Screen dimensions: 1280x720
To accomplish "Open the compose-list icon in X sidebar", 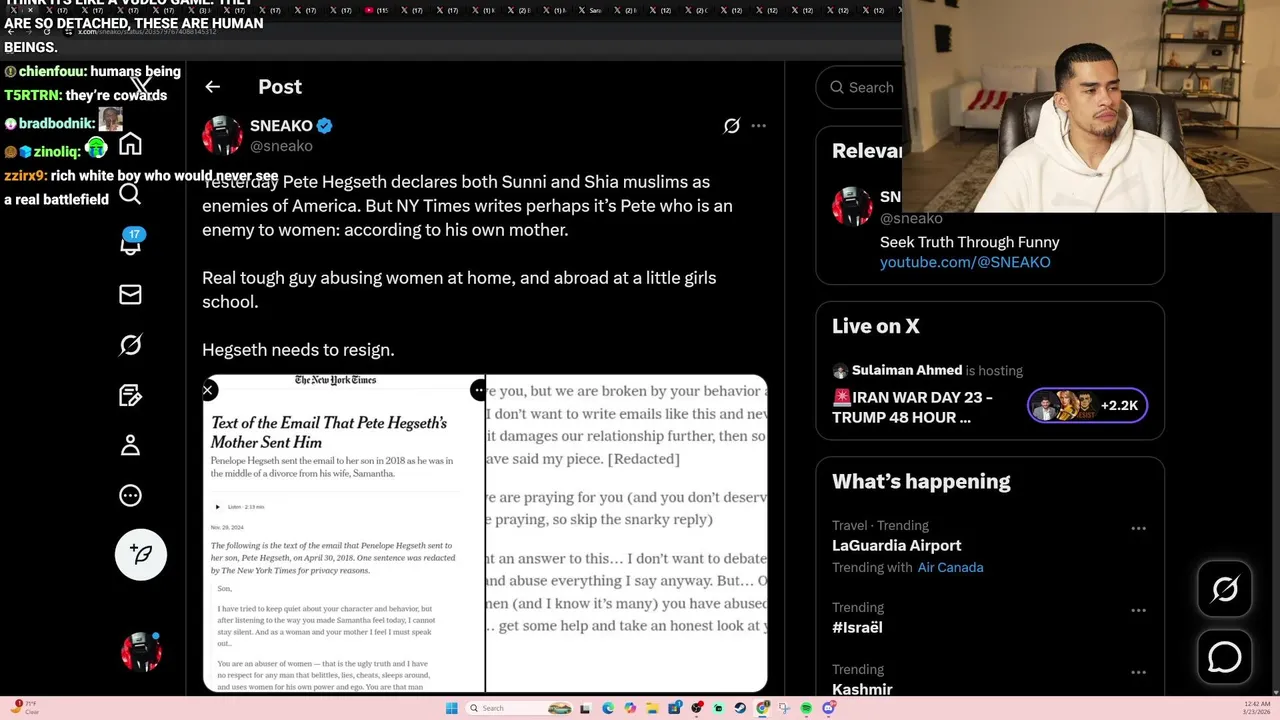I will point(130,395).
